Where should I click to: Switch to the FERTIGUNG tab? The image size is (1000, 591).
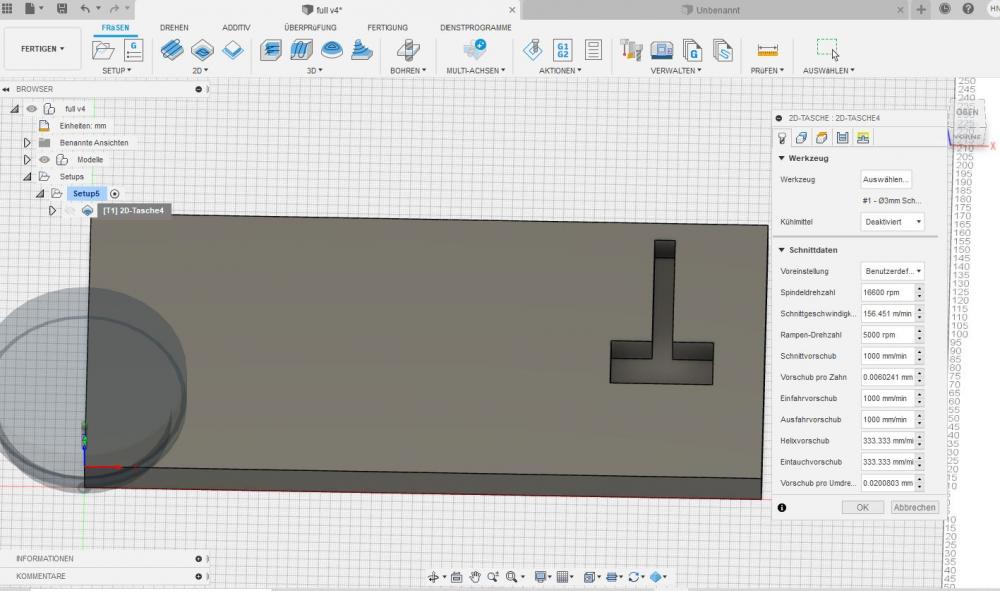[387, 27]
